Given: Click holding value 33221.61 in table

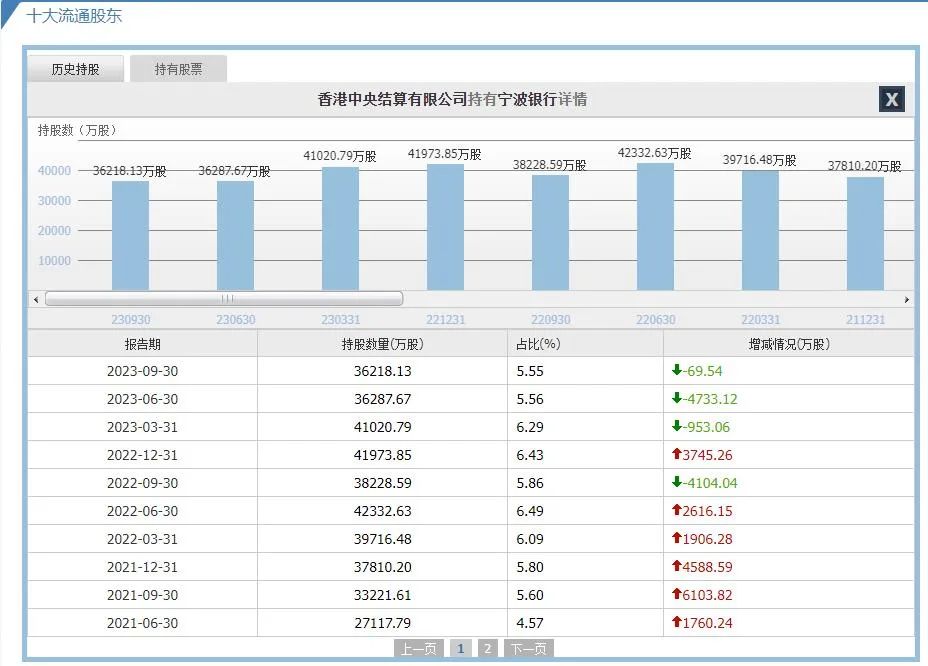Looking at the screenshot, I should 382,595.
